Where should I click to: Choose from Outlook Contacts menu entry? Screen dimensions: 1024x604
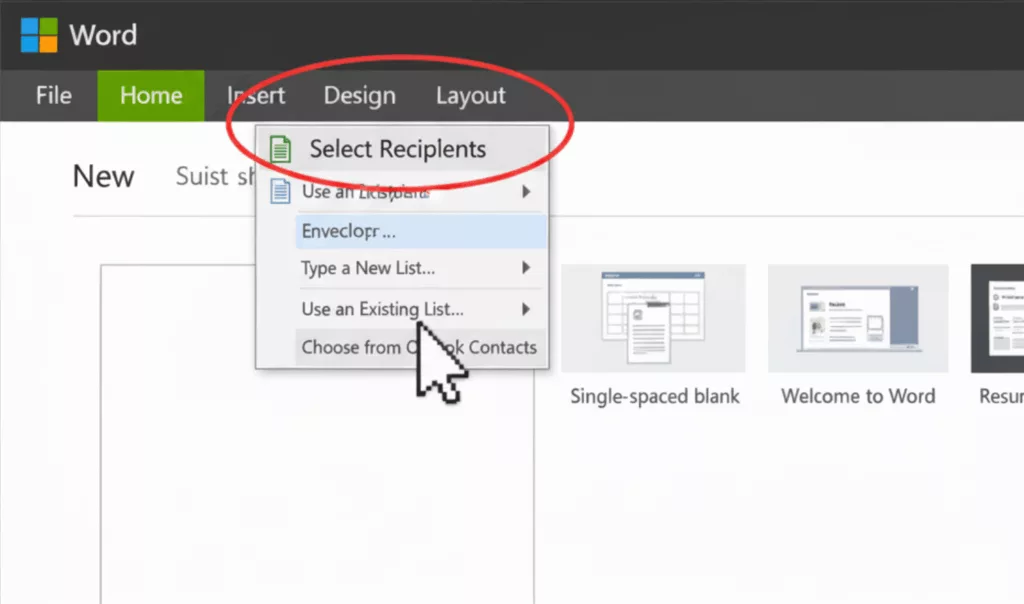click(x=419, y=347)
